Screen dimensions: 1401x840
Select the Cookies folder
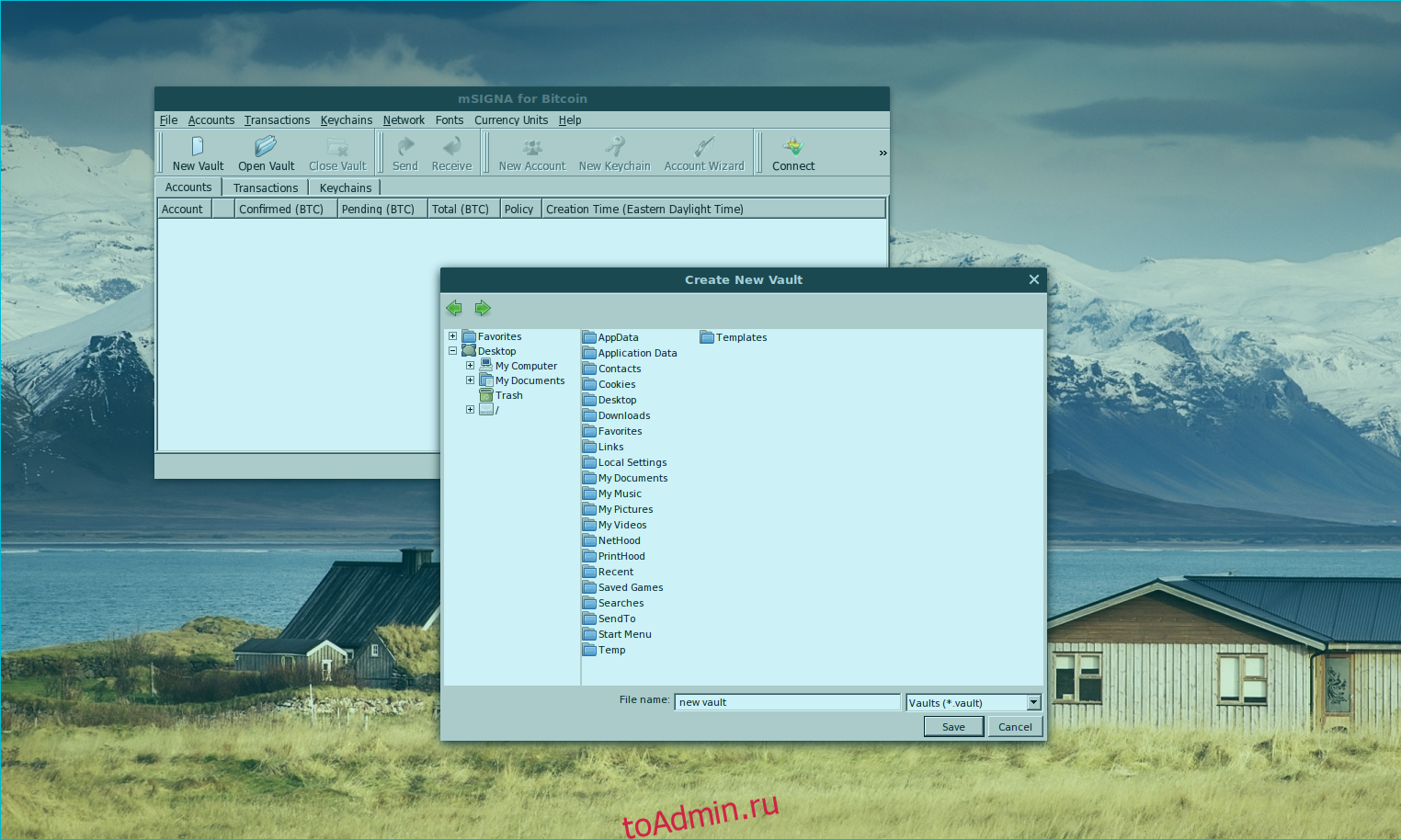pyautogui.click(x=609, y=384)
